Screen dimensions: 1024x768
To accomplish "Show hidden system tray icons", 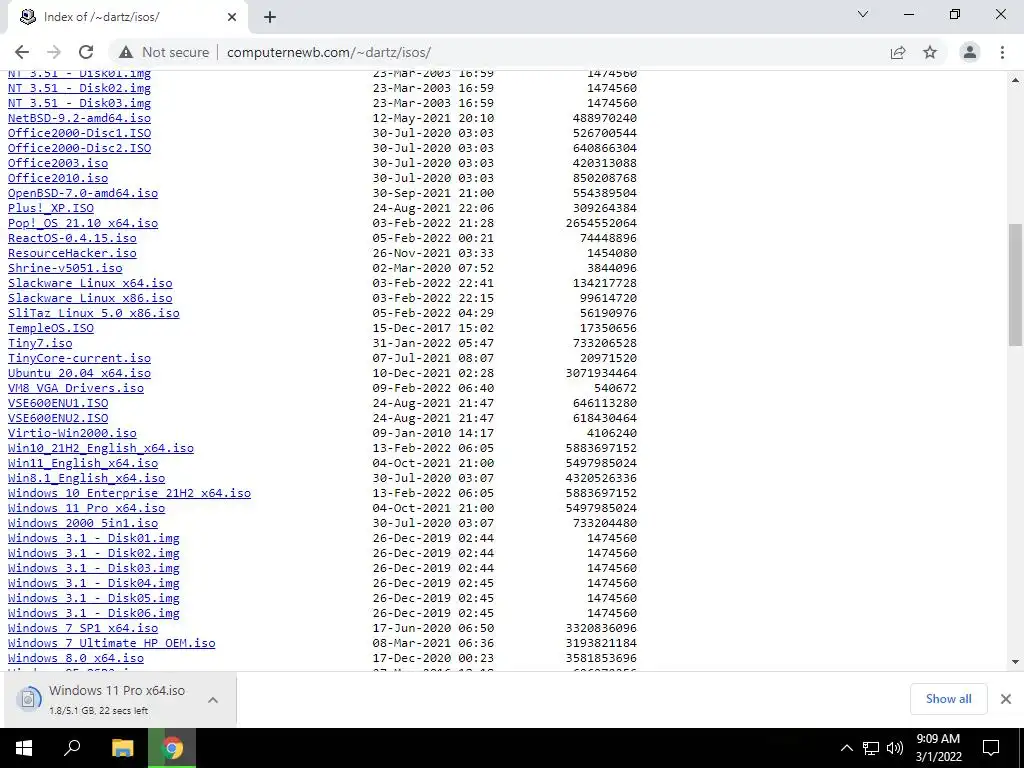I will click(846, 748).
